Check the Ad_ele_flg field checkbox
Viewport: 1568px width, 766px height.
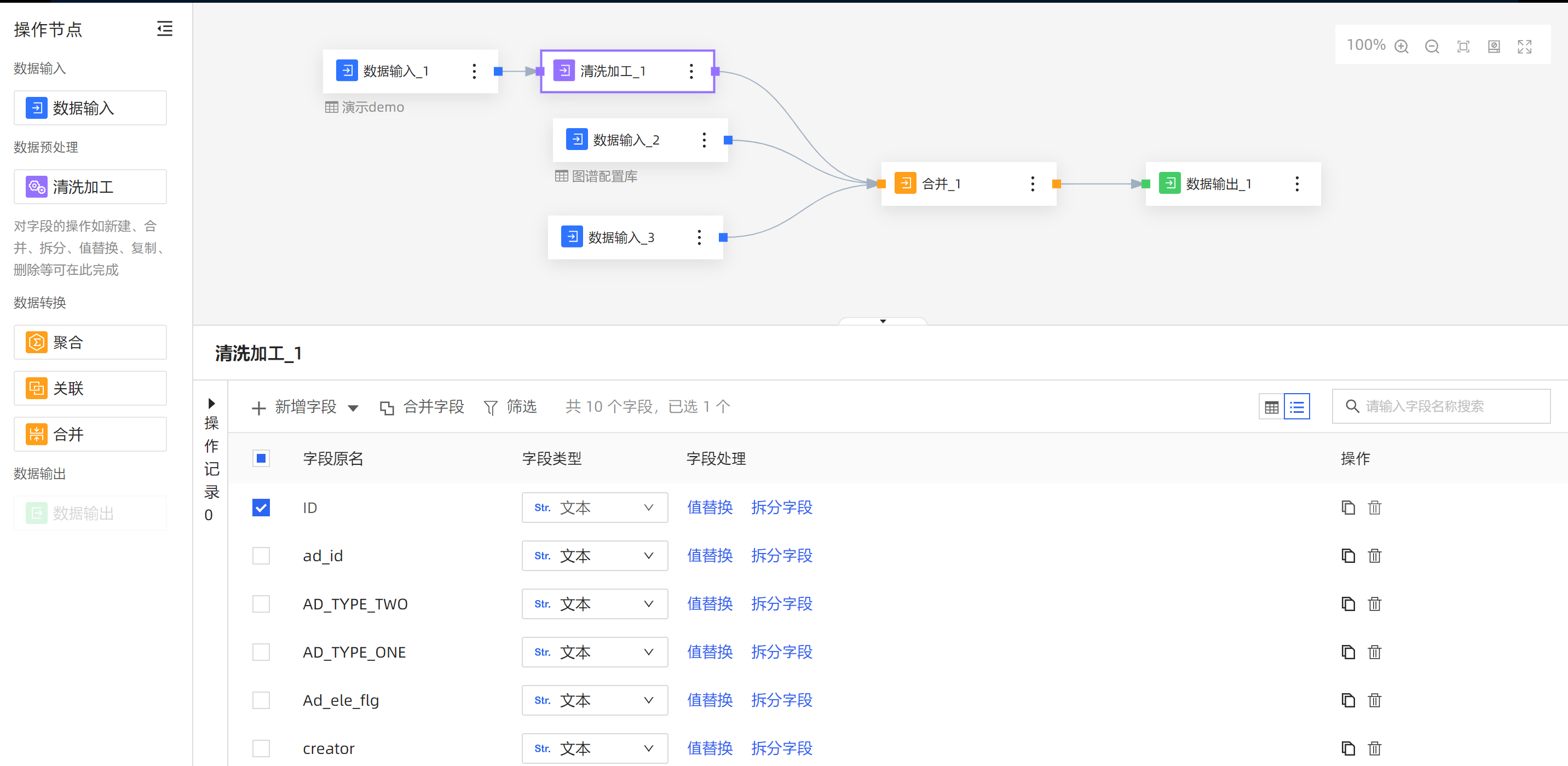tap(261, 700)
